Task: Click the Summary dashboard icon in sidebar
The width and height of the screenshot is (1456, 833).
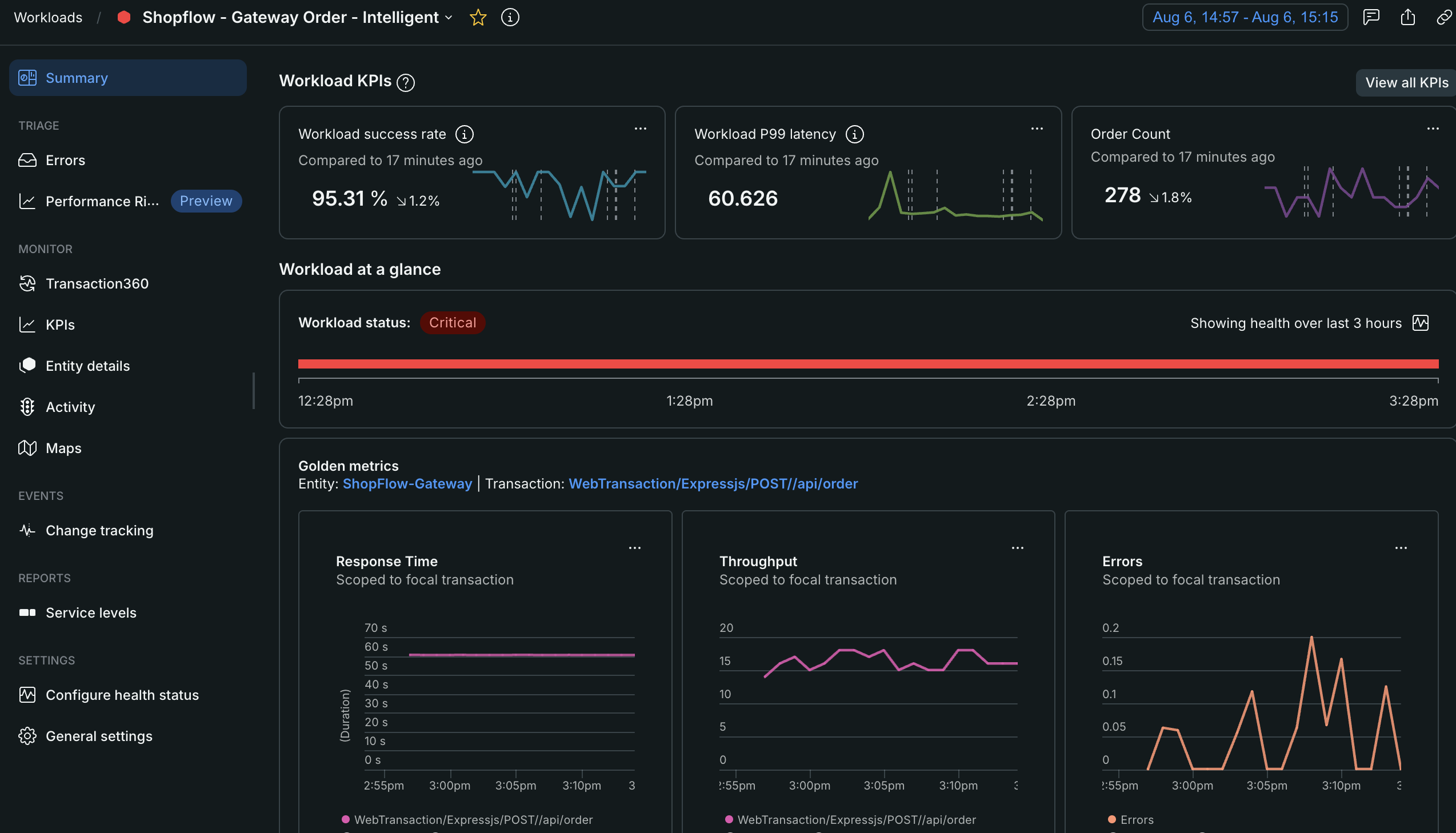Action: click(27, 78)
